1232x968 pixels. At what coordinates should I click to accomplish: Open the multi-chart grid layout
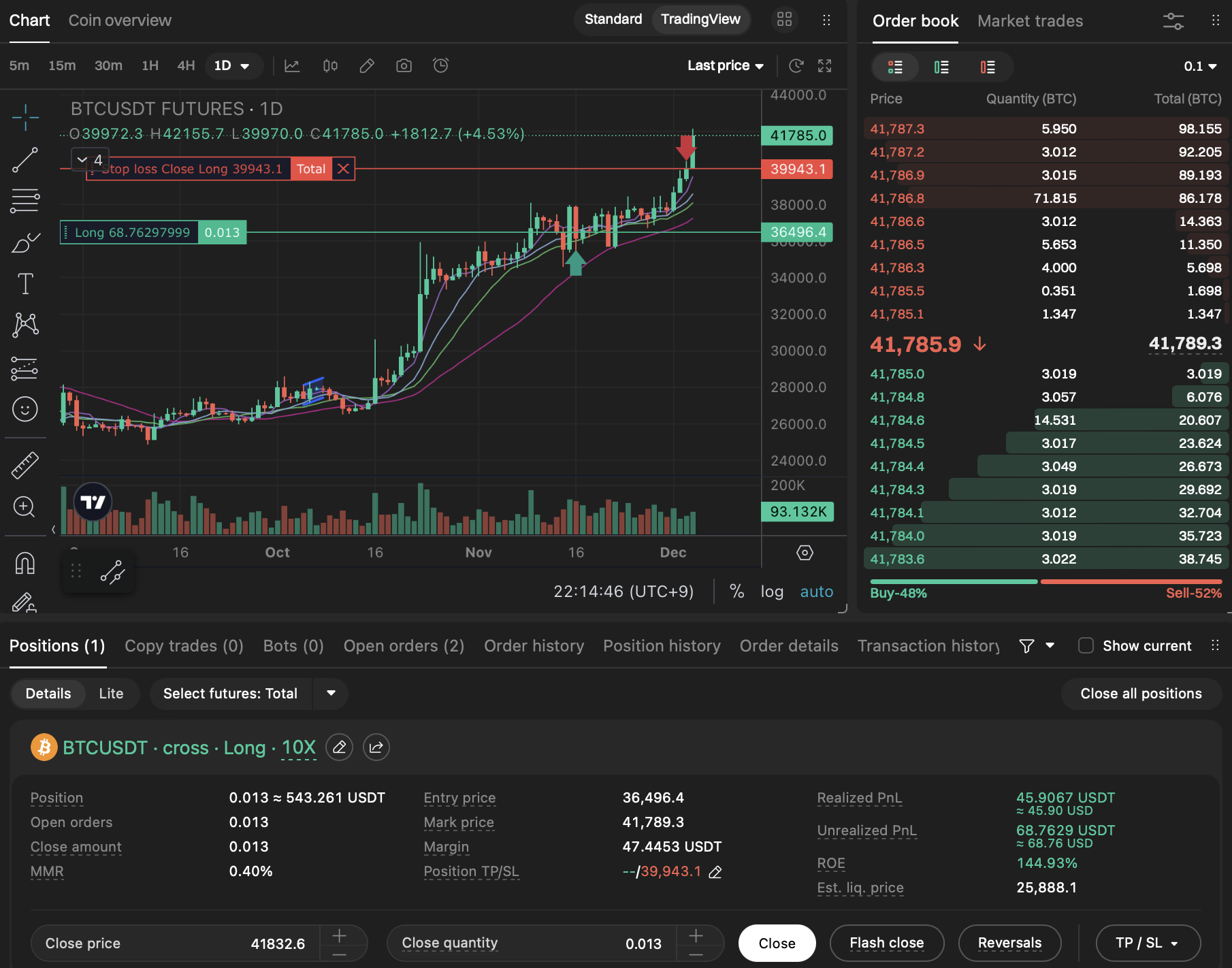pyautogui.click(x=785, y=19)
